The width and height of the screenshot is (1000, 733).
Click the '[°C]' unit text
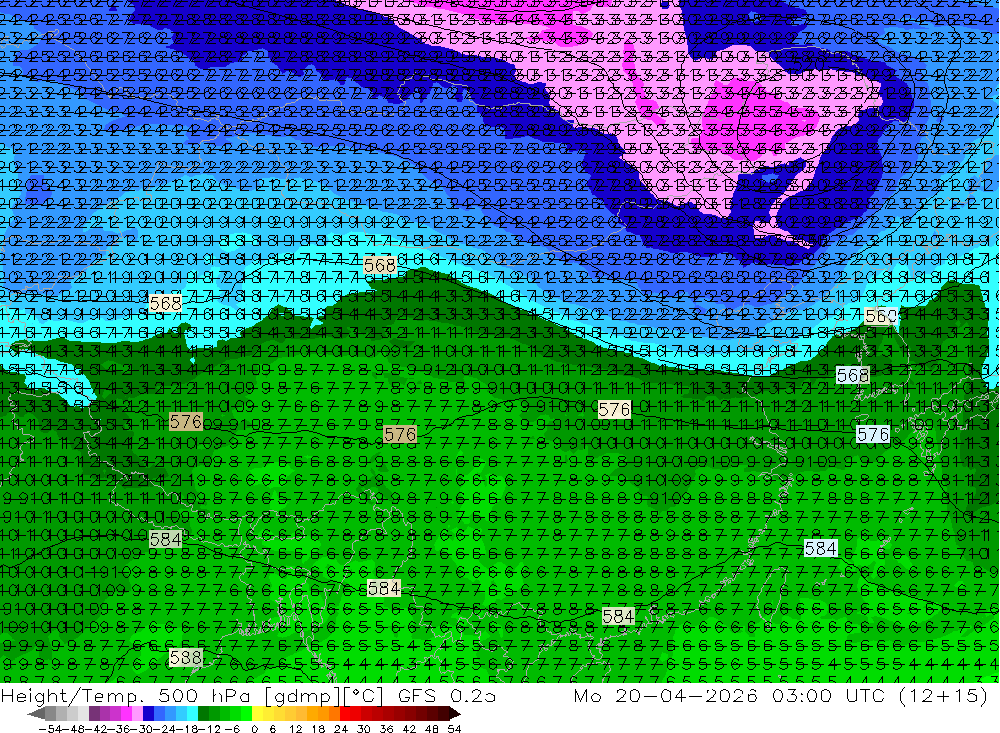[x=363, y=696]
